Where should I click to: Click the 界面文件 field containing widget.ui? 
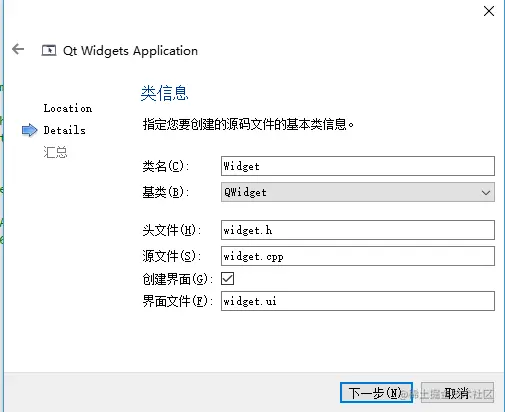point(358,301)
